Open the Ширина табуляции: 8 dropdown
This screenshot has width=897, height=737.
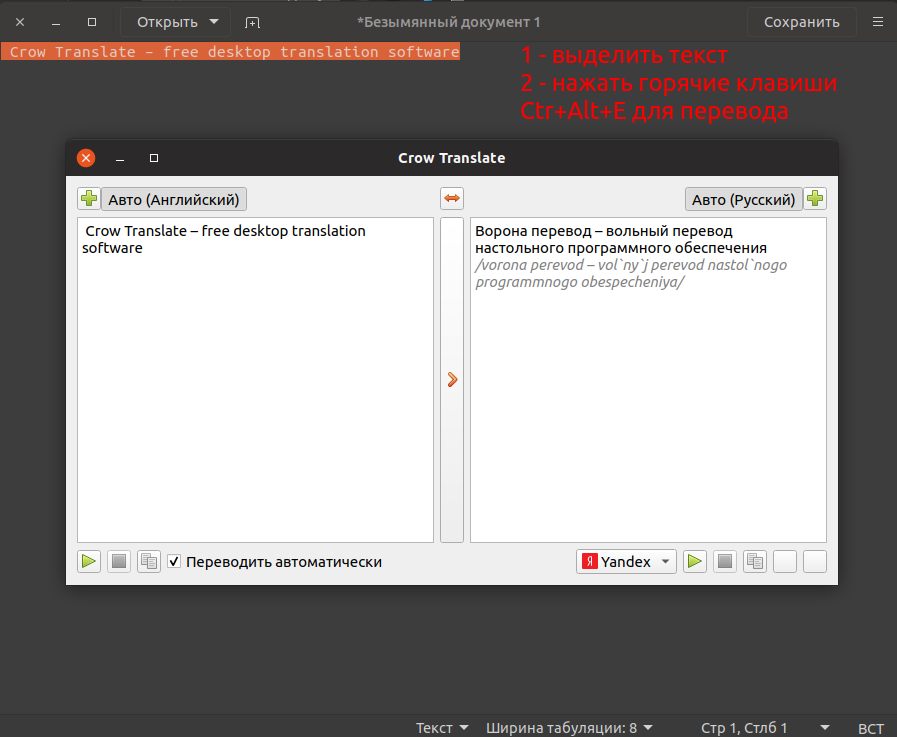(569, 727)
